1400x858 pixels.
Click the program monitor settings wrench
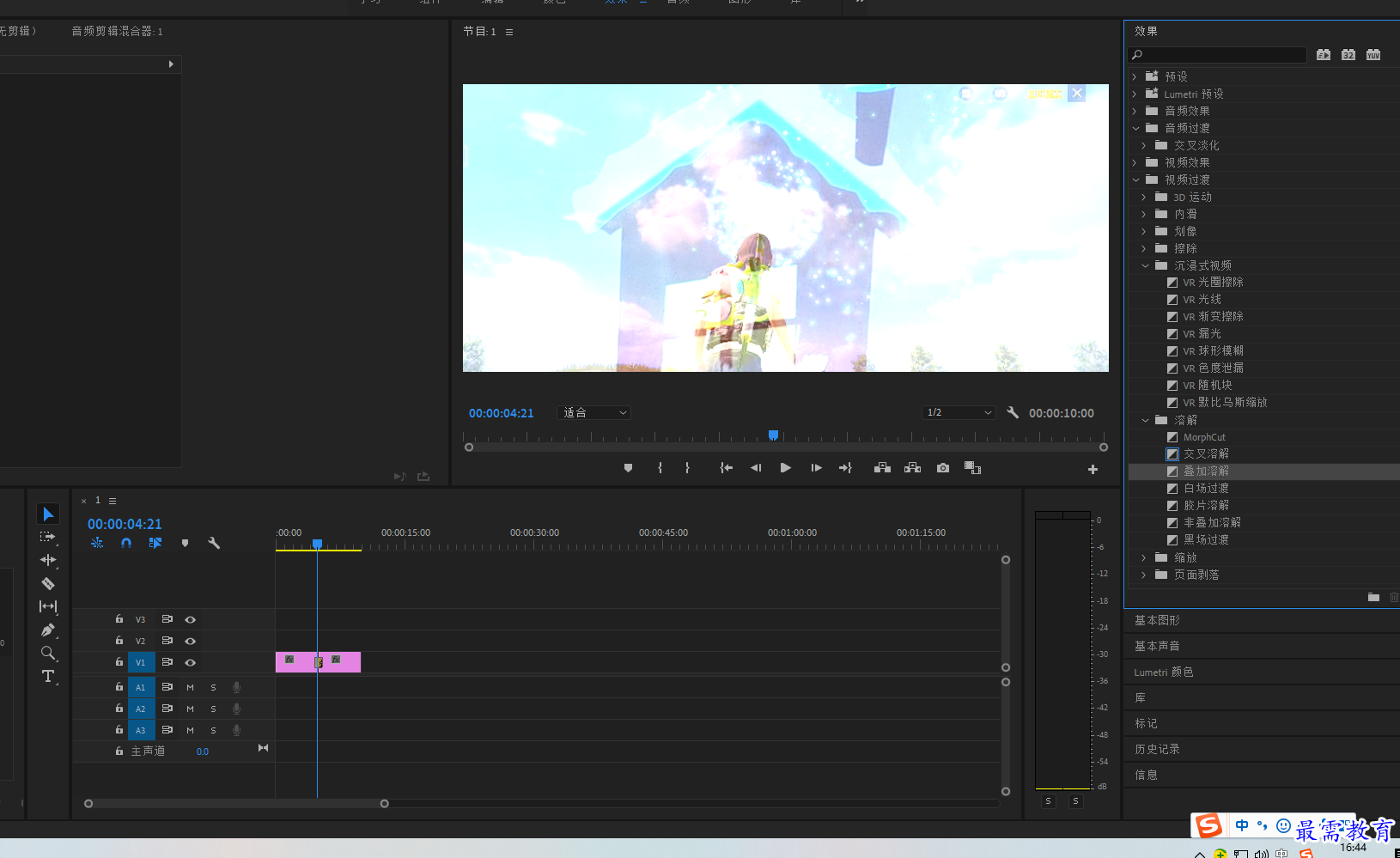[1013, 412]
